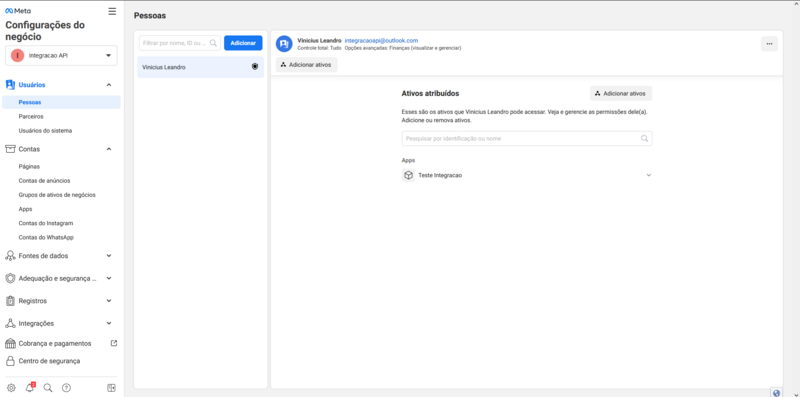The image size is (800, 397).
Task: Click the Meta logo
Action: pyautogui.click(x=18, y=11)
